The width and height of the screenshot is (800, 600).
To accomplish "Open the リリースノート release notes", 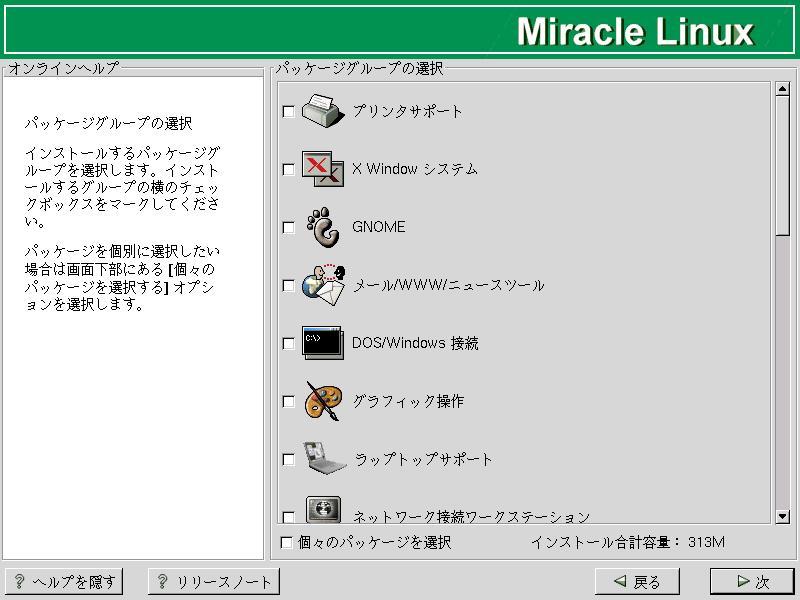I will click(214, 581).
